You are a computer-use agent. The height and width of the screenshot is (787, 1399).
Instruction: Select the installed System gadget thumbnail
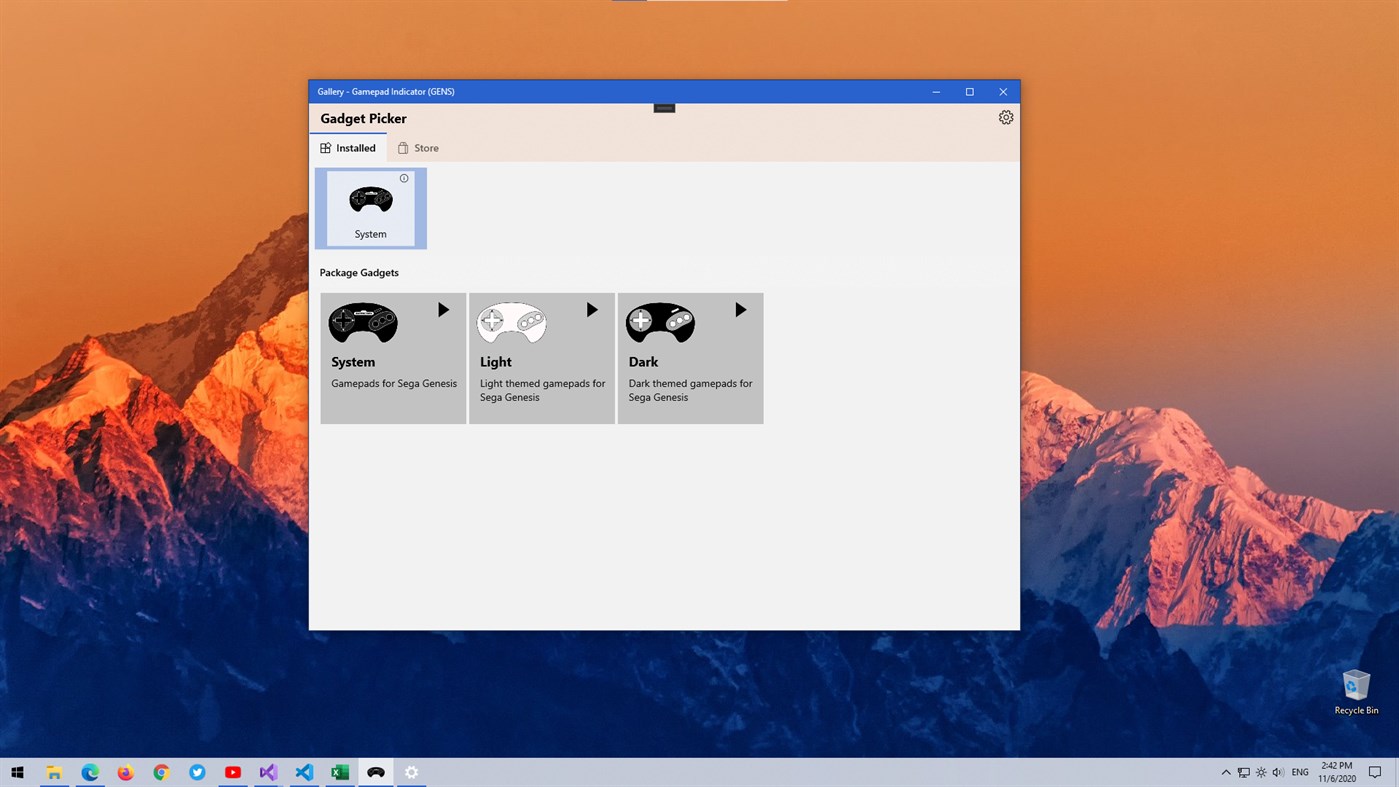[370, 207]
